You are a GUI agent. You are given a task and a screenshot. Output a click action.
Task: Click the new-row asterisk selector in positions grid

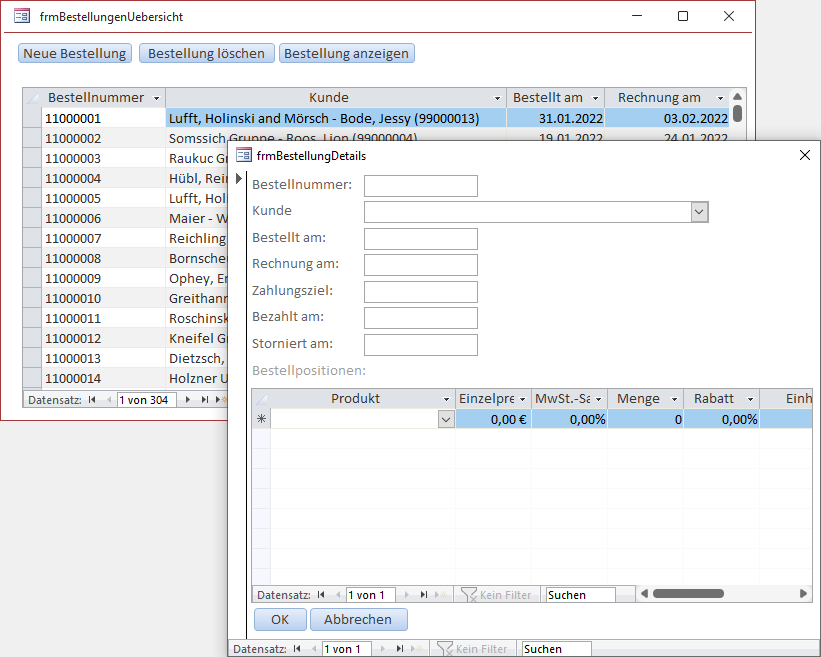tap(261, 420)
